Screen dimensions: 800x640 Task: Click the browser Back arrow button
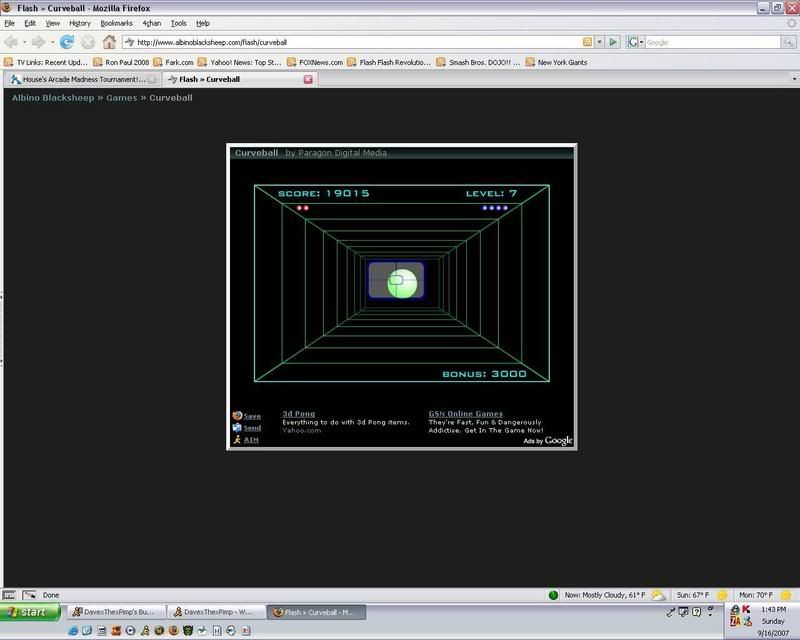click(12, 42)
